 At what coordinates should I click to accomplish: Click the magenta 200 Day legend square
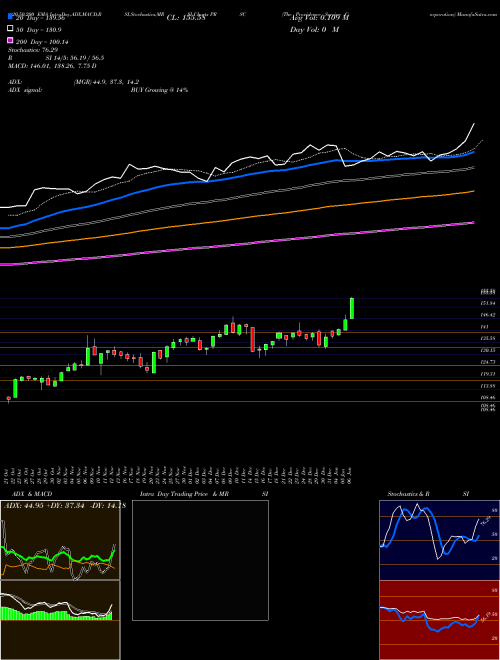[10, 41]
